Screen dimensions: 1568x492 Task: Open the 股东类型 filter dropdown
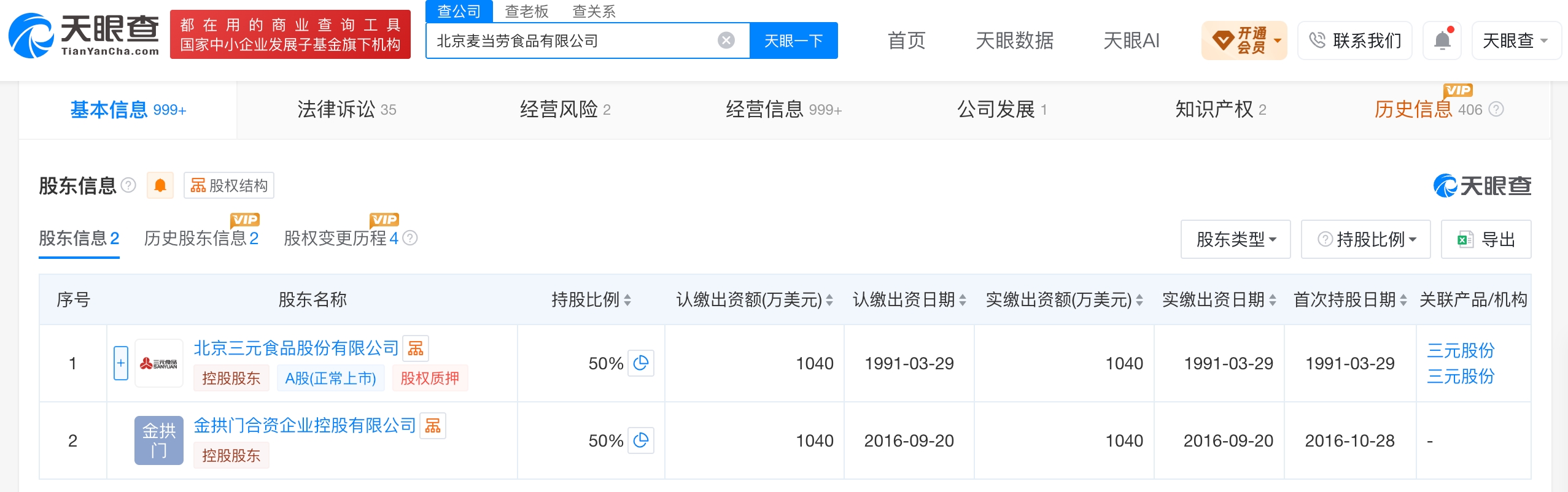coord(1236,239)
